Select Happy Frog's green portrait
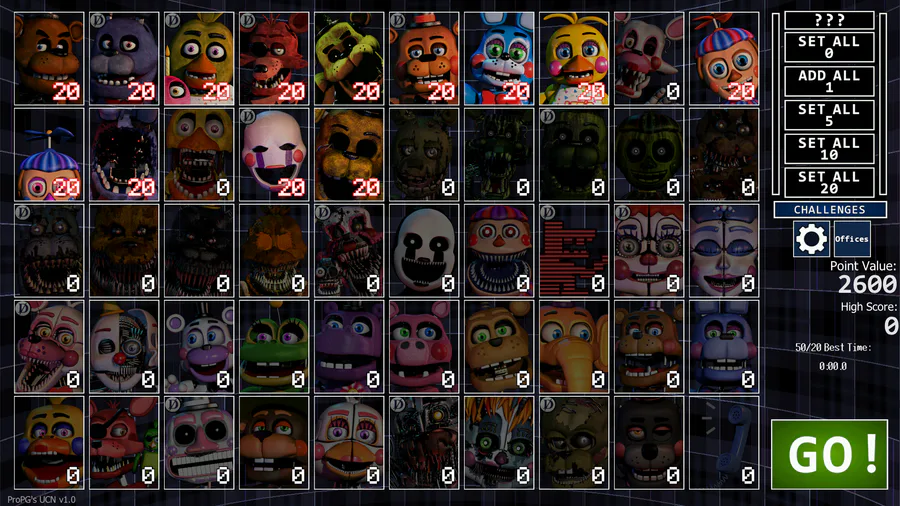This screenshot has width=900, height=506. click(274, 347)
